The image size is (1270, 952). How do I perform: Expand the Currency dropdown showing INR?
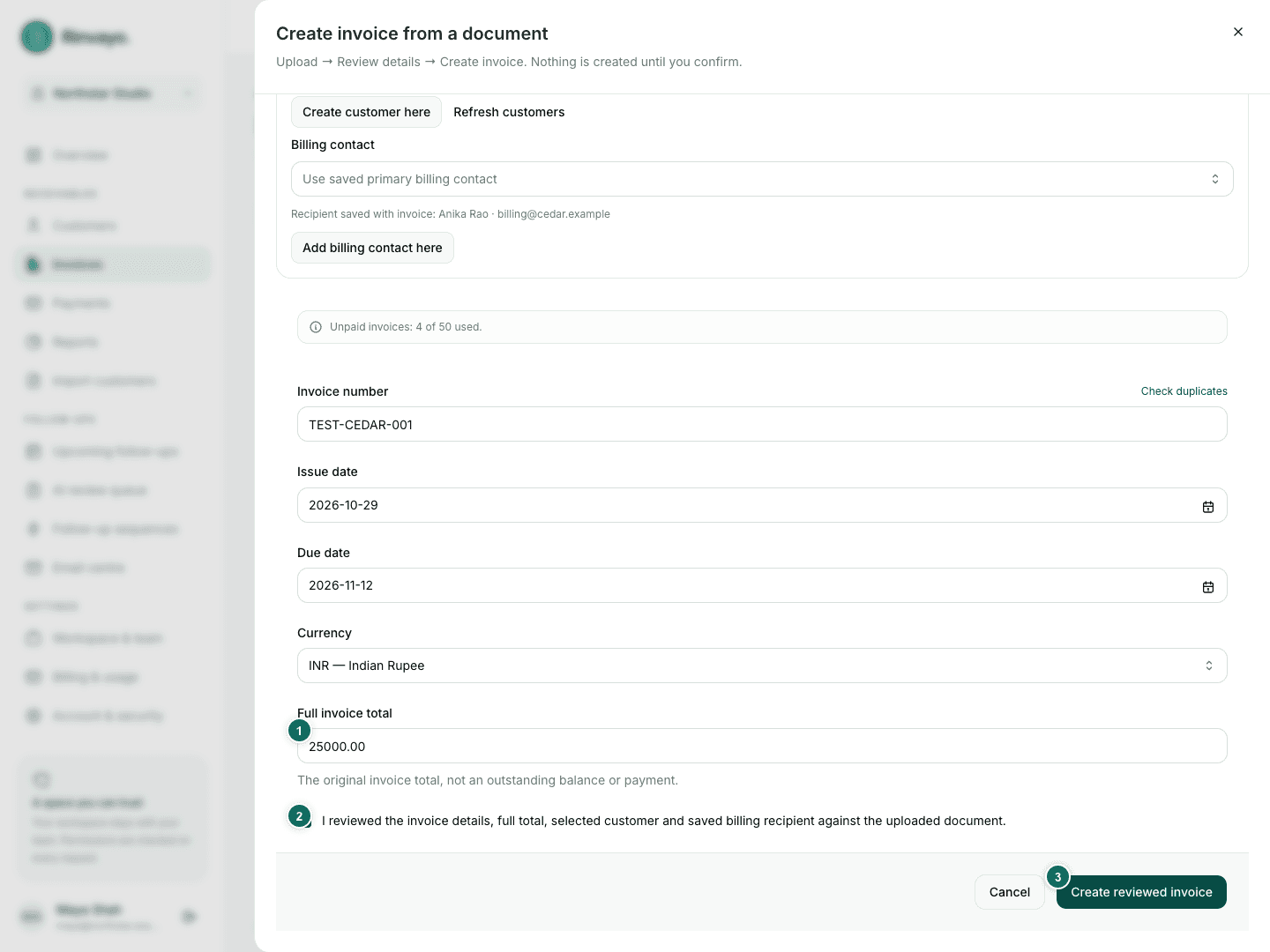(x=762, y=666)
